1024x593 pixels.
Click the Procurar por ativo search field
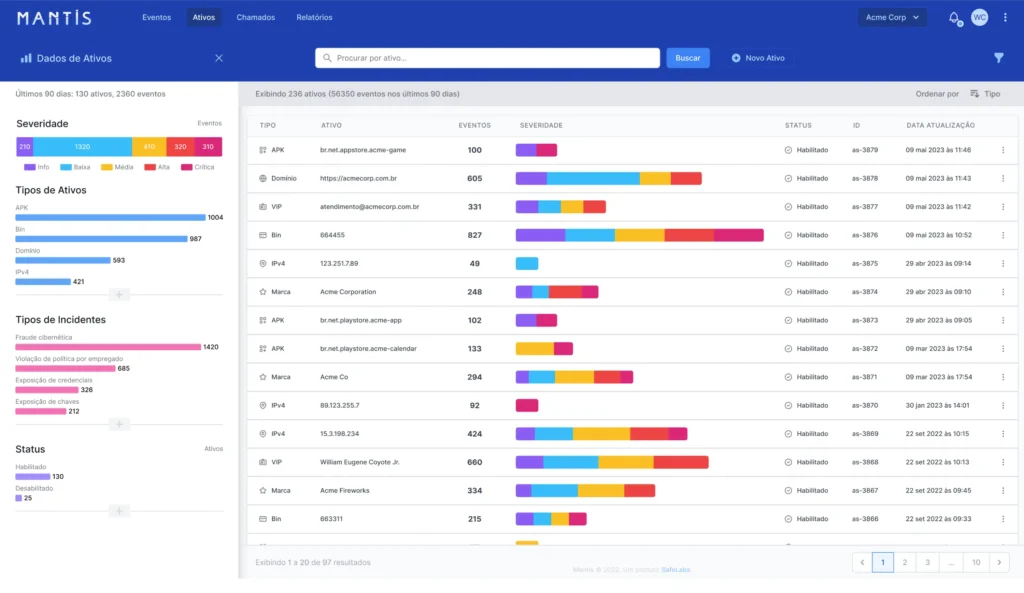(490, 58)
